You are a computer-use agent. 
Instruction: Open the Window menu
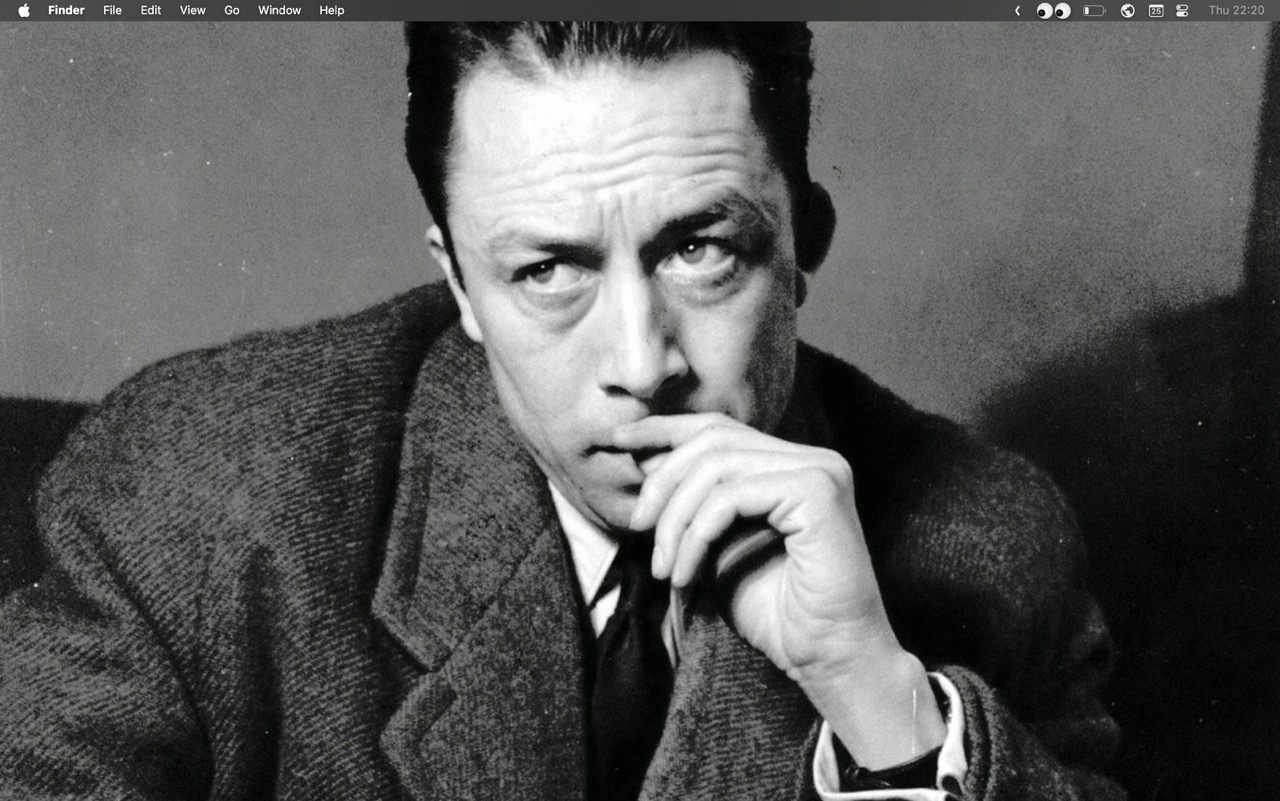coord(279,10)
